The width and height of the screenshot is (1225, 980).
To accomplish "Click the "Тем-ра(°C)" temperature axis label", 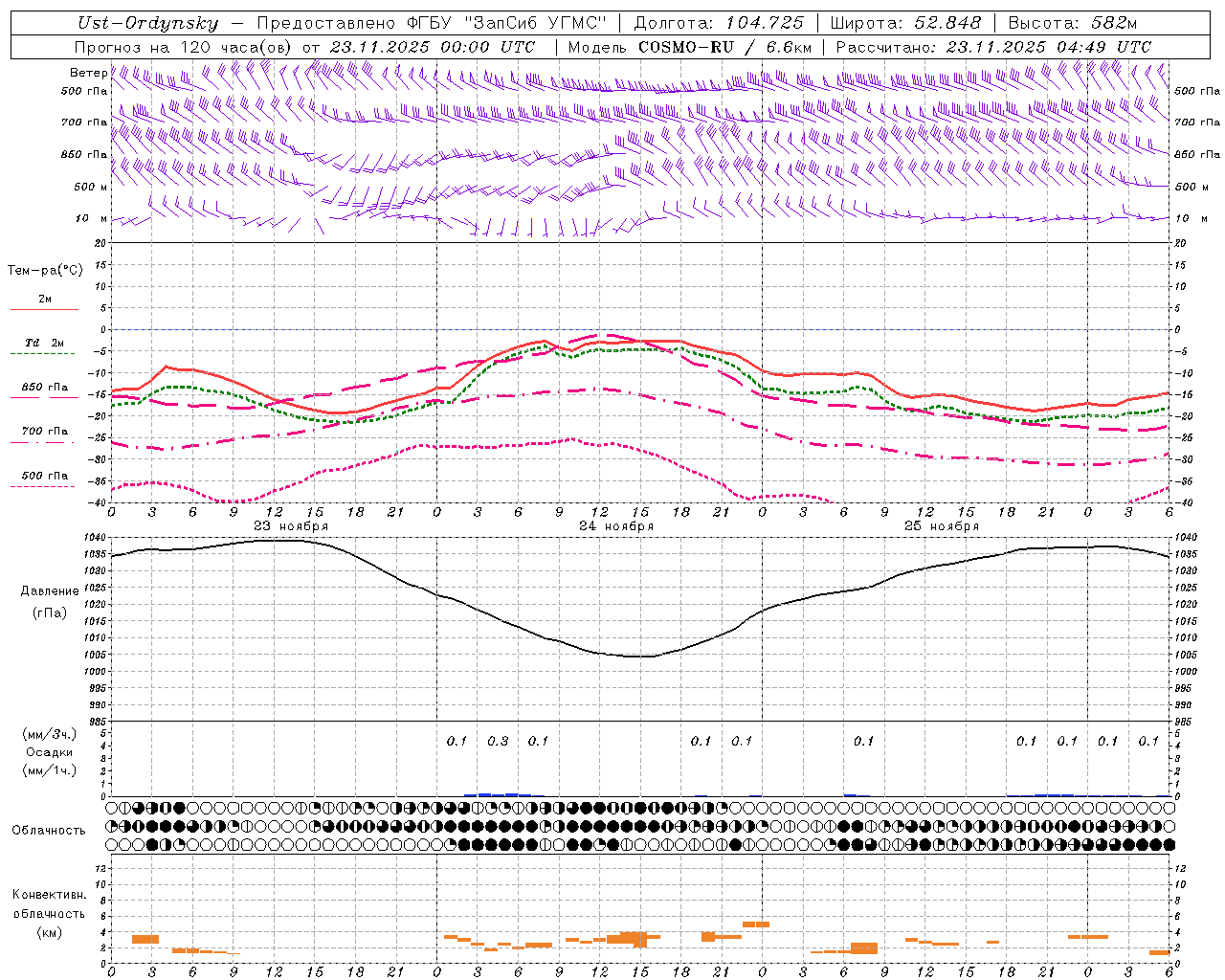I will 45,271.
